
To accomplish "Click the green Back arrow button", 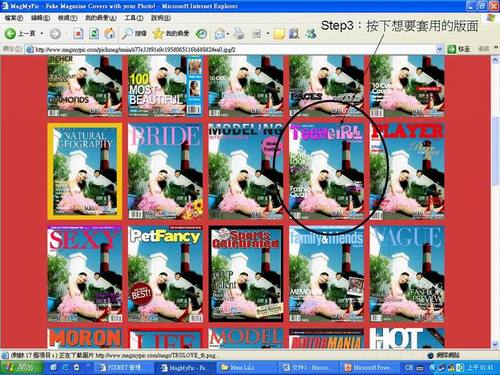I will click(10, 33).
